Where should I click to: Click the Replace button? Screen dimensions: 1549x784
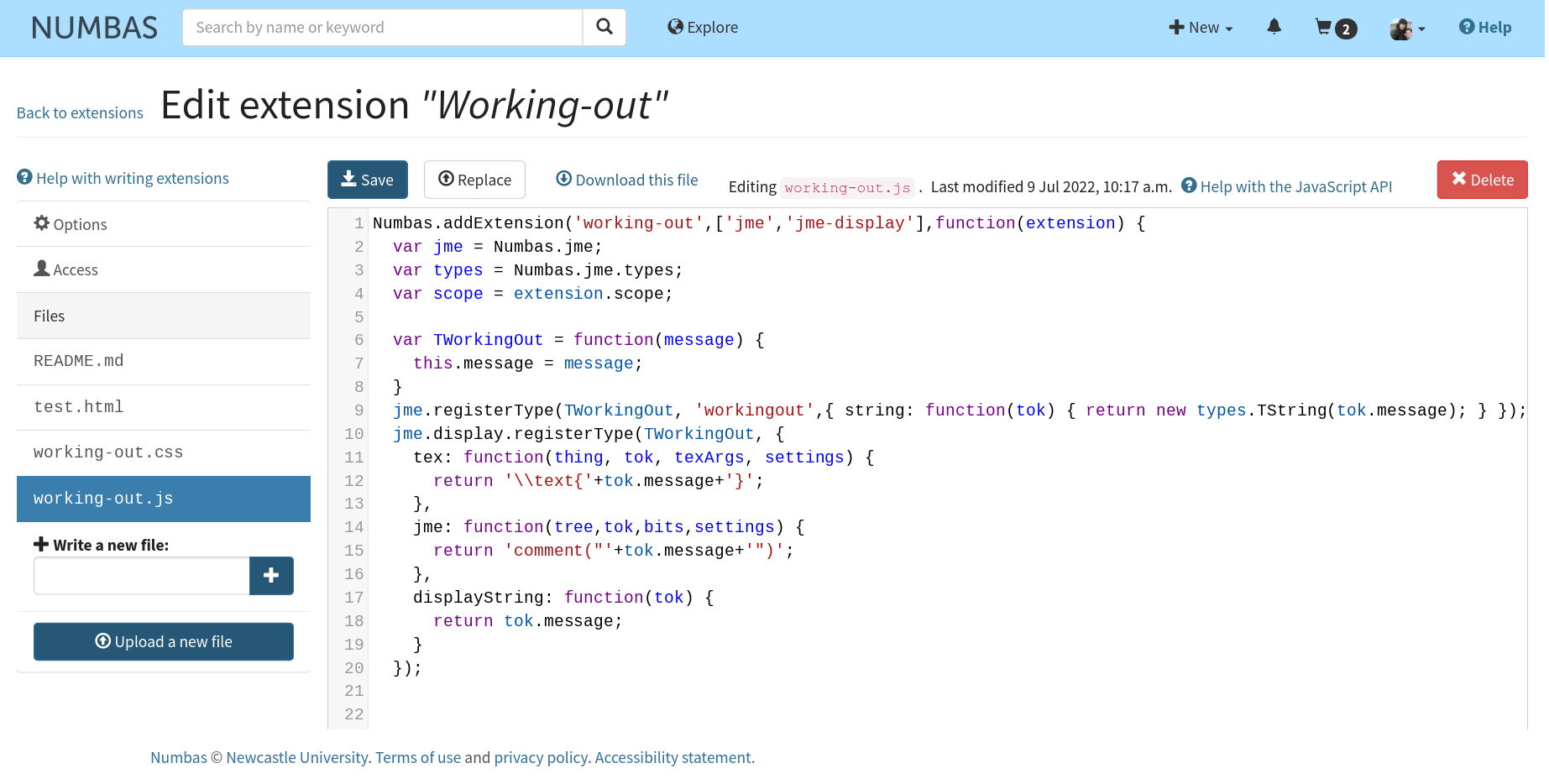[x=474, y=180]
